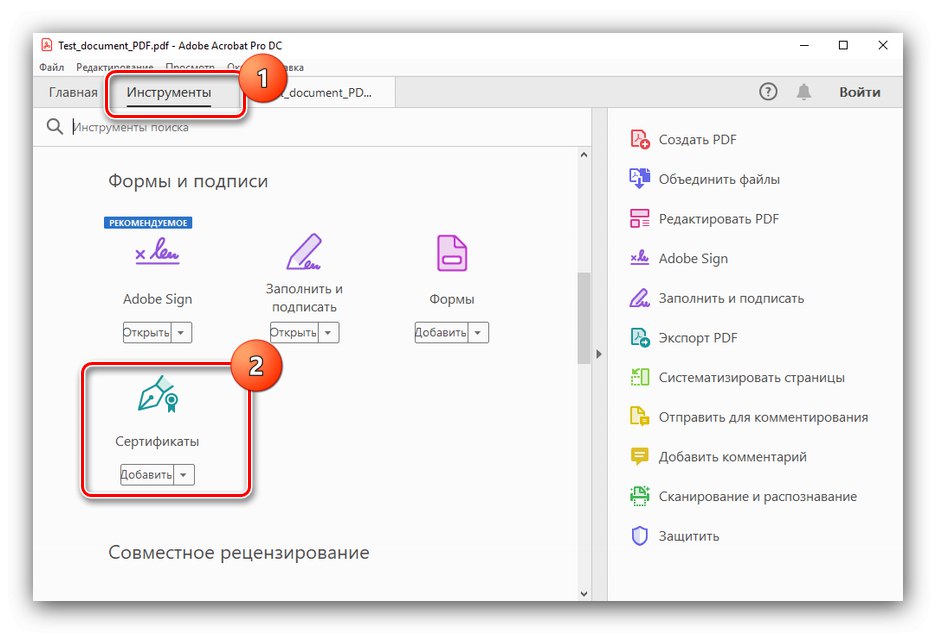Open the Файл menu
This screenshot has width=936, height=634.
[51, 67]
